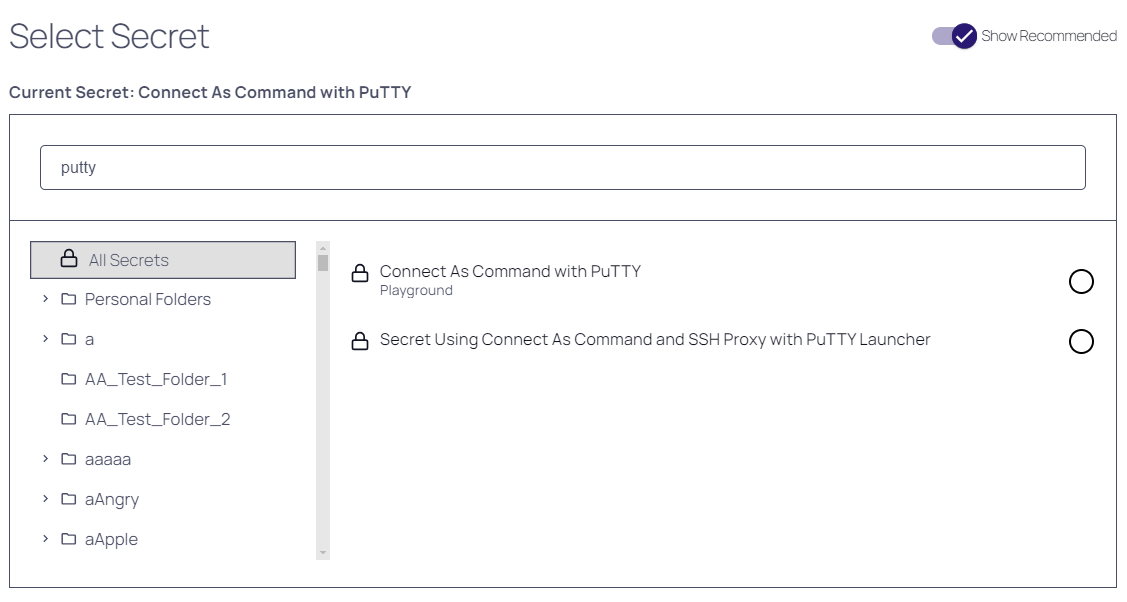The width and height of the screenshot is (1127, 602).
Task: Click lock icon of Connect As Command with PuTTY
Action: 360,273
